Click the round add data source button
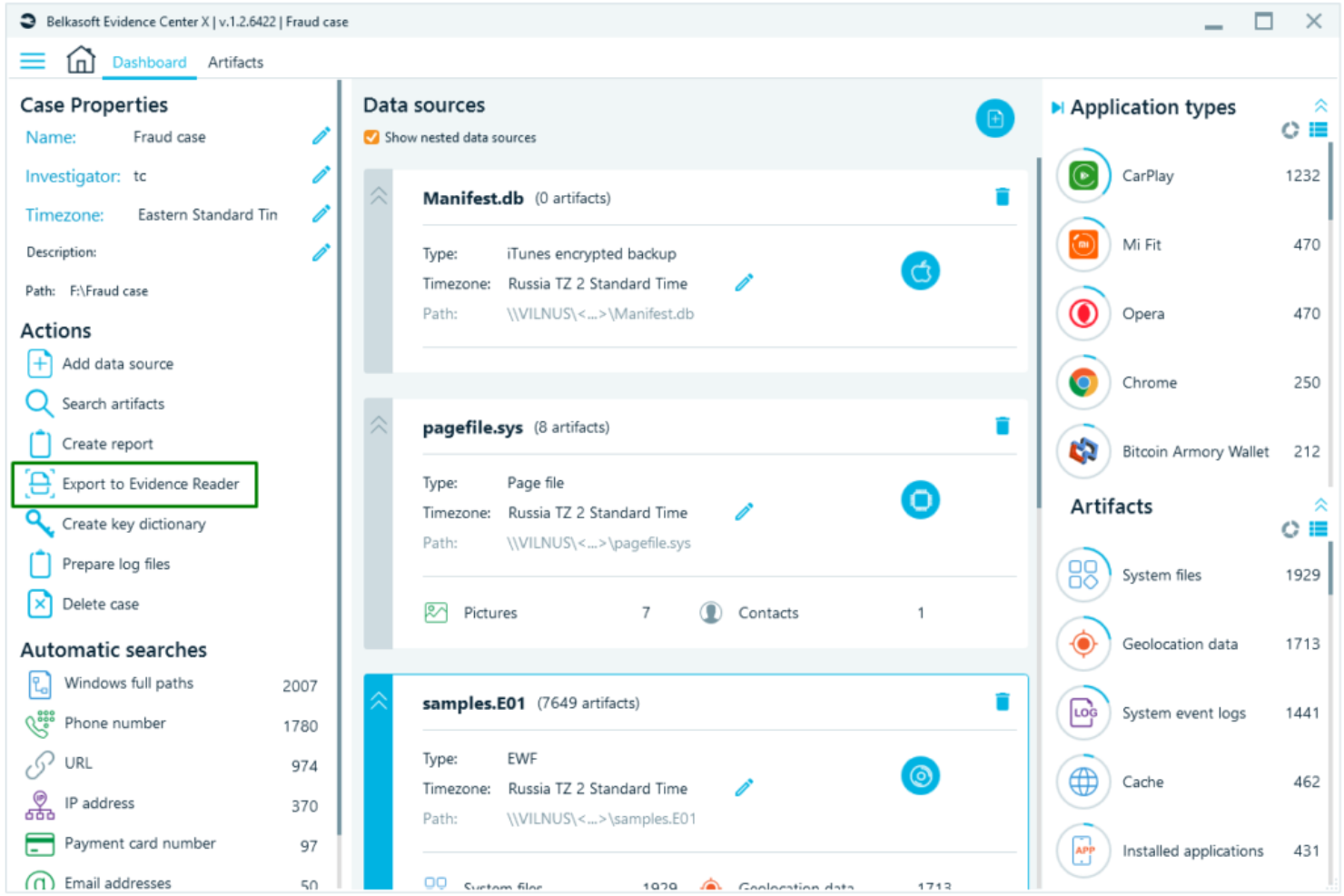 click(x=994, y=119)
